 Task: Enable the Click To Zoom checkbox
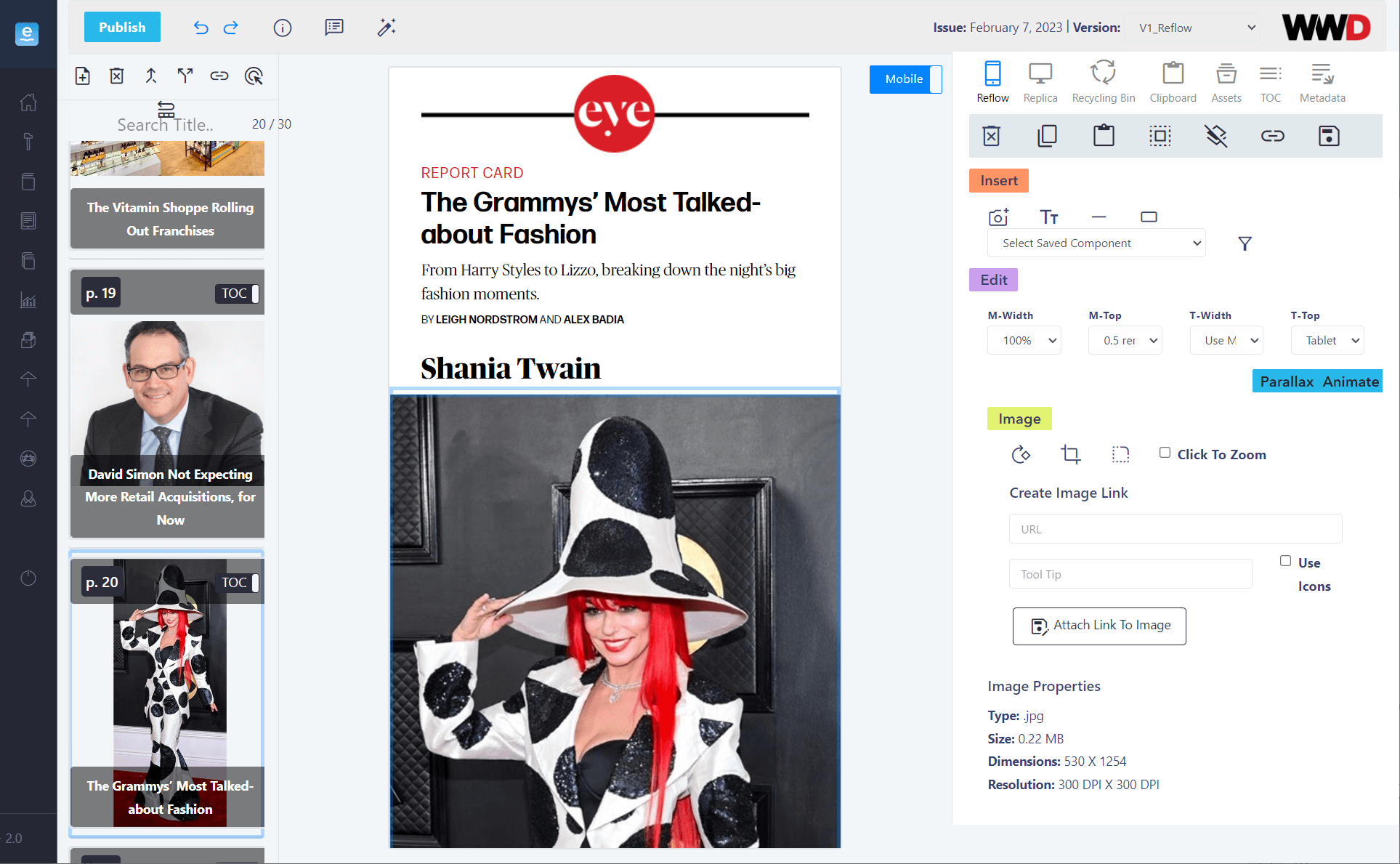point(1165,452)
